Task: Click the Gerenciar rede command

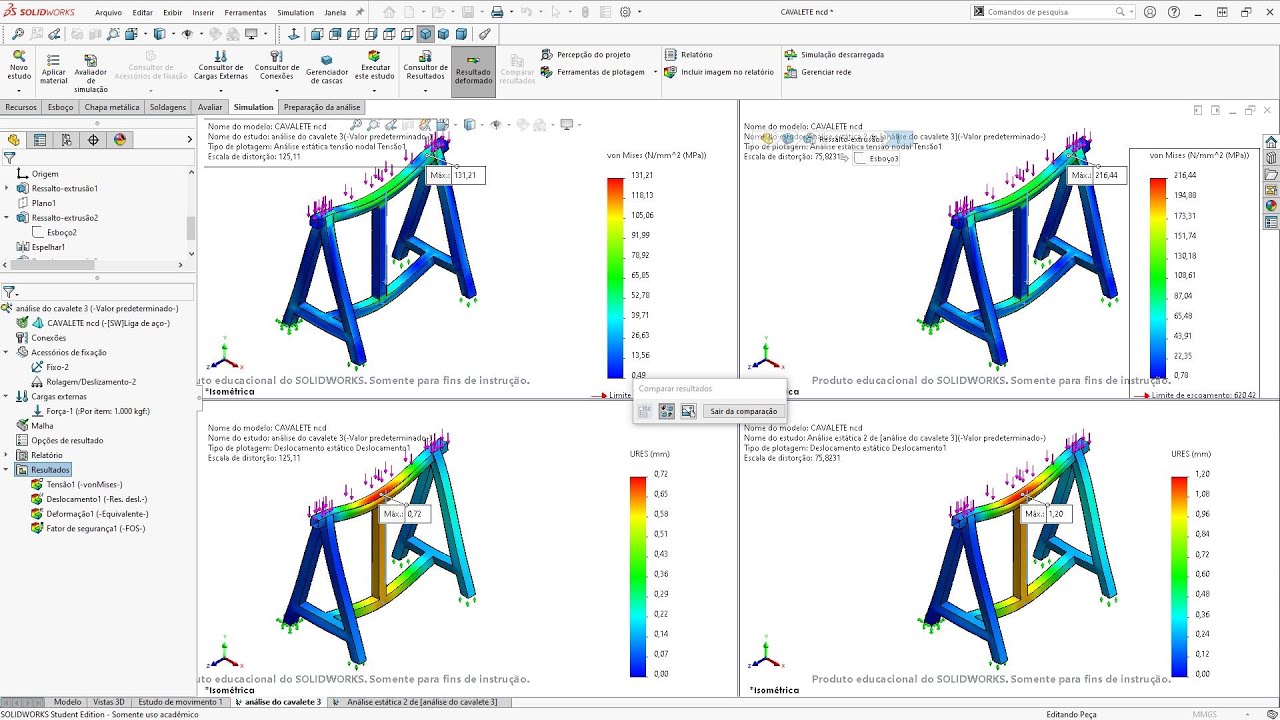Action: pyautogui.click(x=818, y=72)
